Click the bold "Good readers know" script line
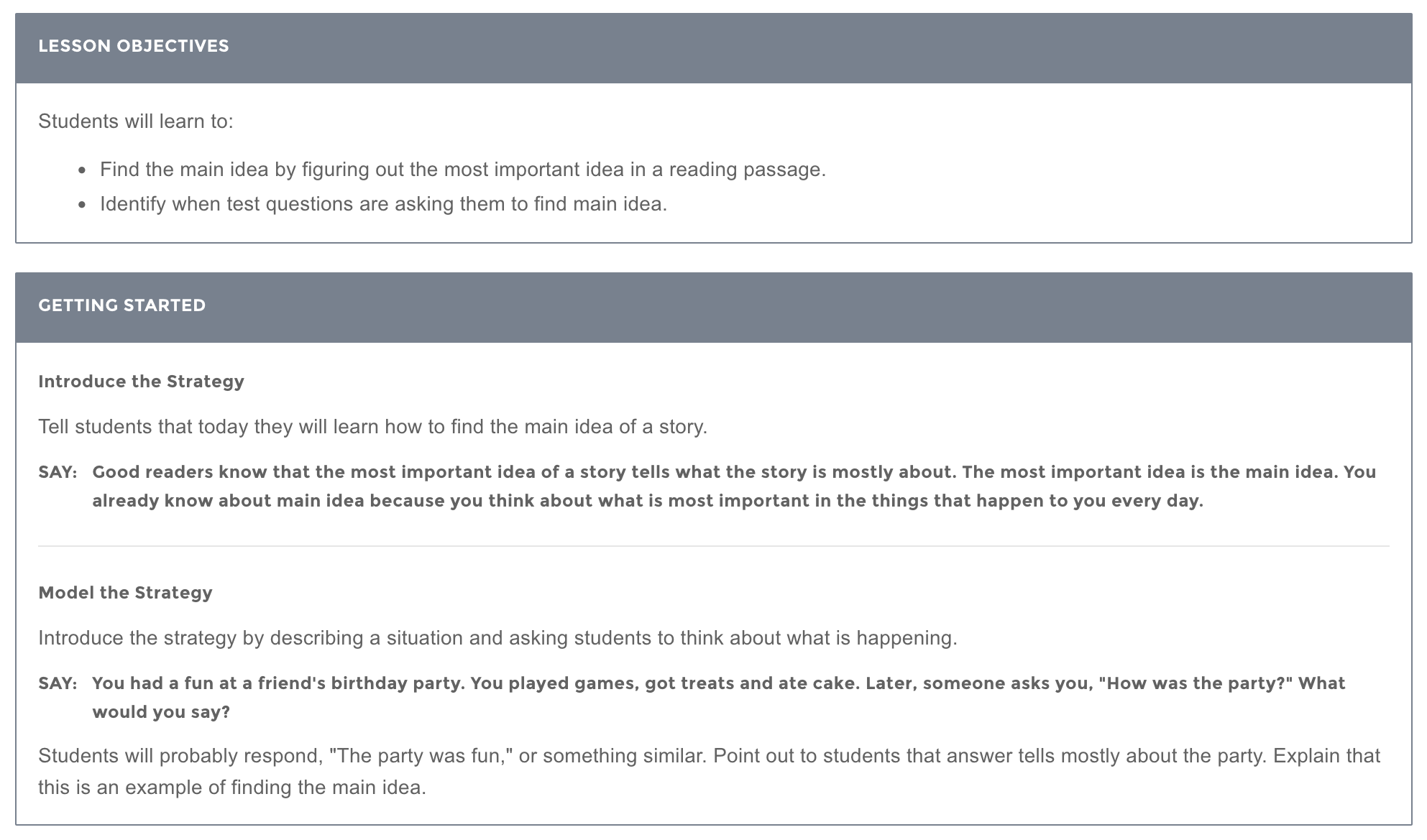1427x840 pixels. pos(733,472)
